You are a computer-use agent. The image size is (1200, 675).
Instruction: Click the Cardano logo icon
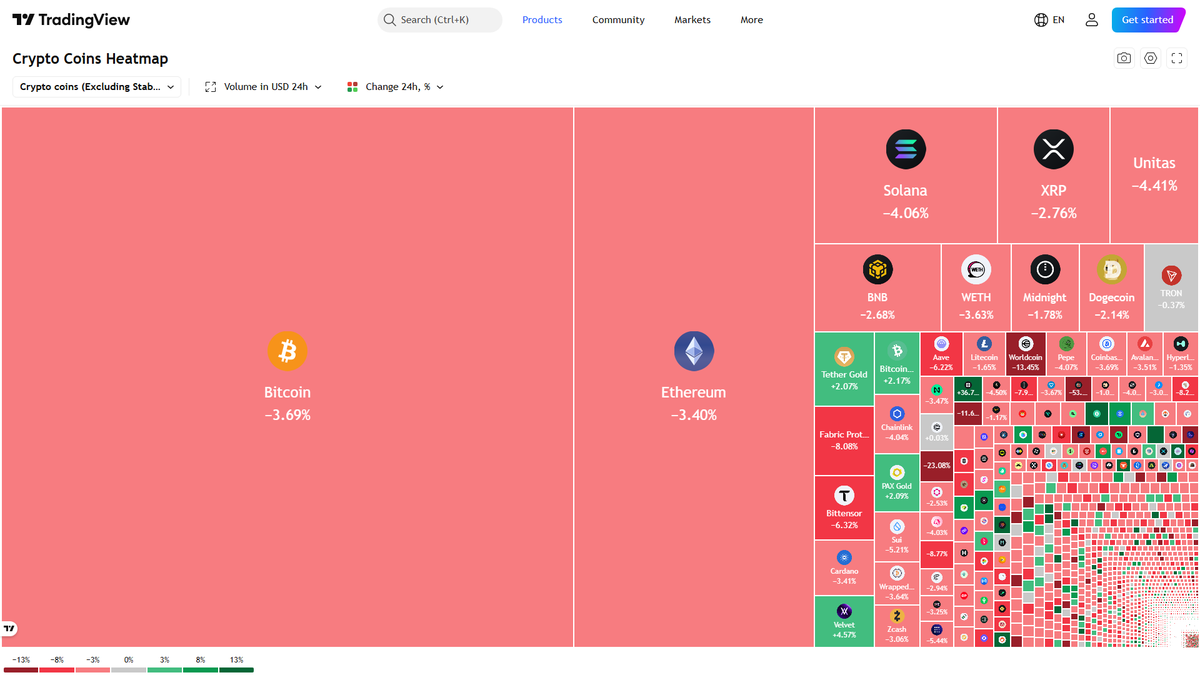click(x=844, y=557)
